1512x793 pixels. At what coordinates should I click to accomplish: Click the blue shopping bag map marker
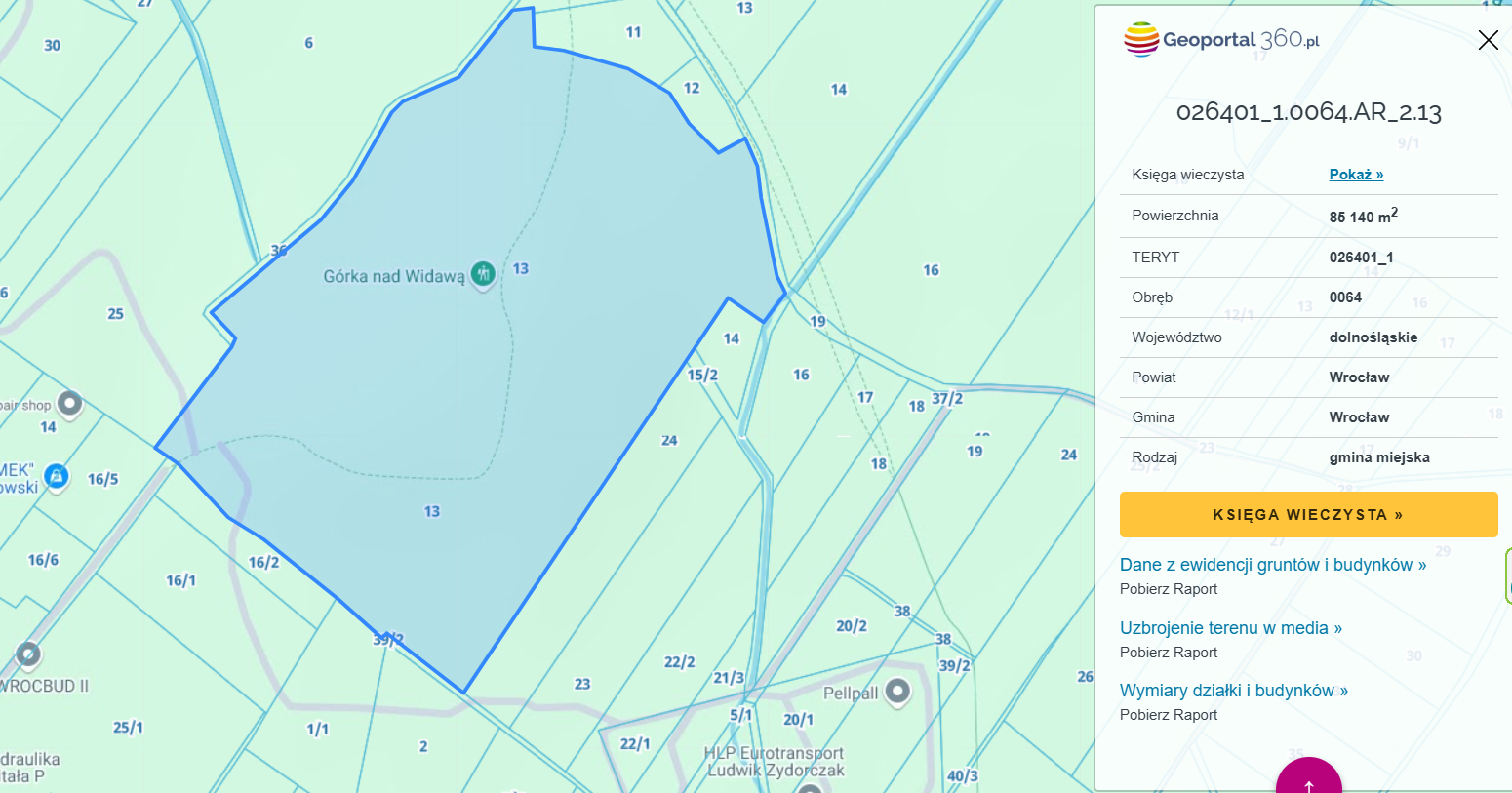(x=57, y=476)
